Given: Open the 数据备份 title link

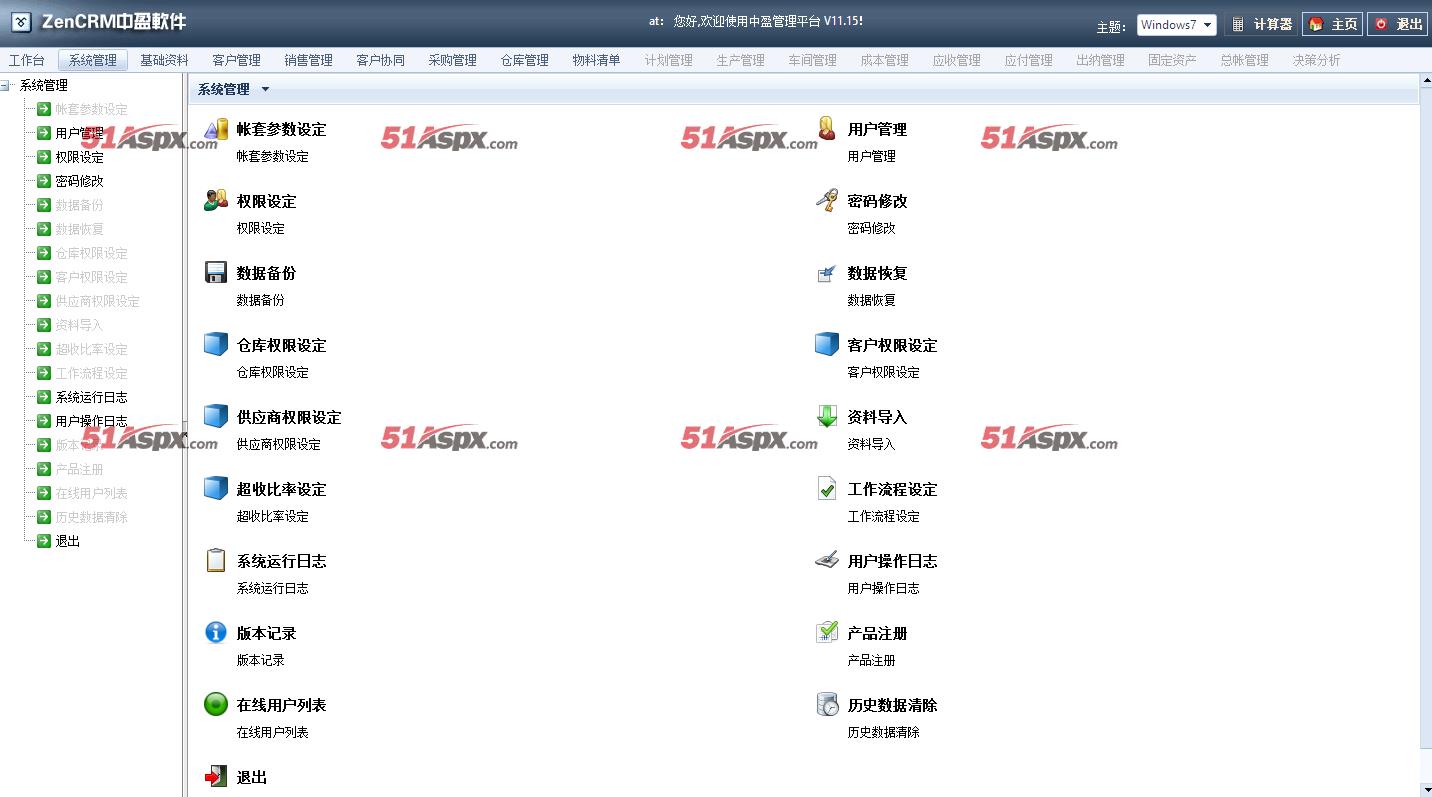Looking at the screenshot, I should click(266, 273).
